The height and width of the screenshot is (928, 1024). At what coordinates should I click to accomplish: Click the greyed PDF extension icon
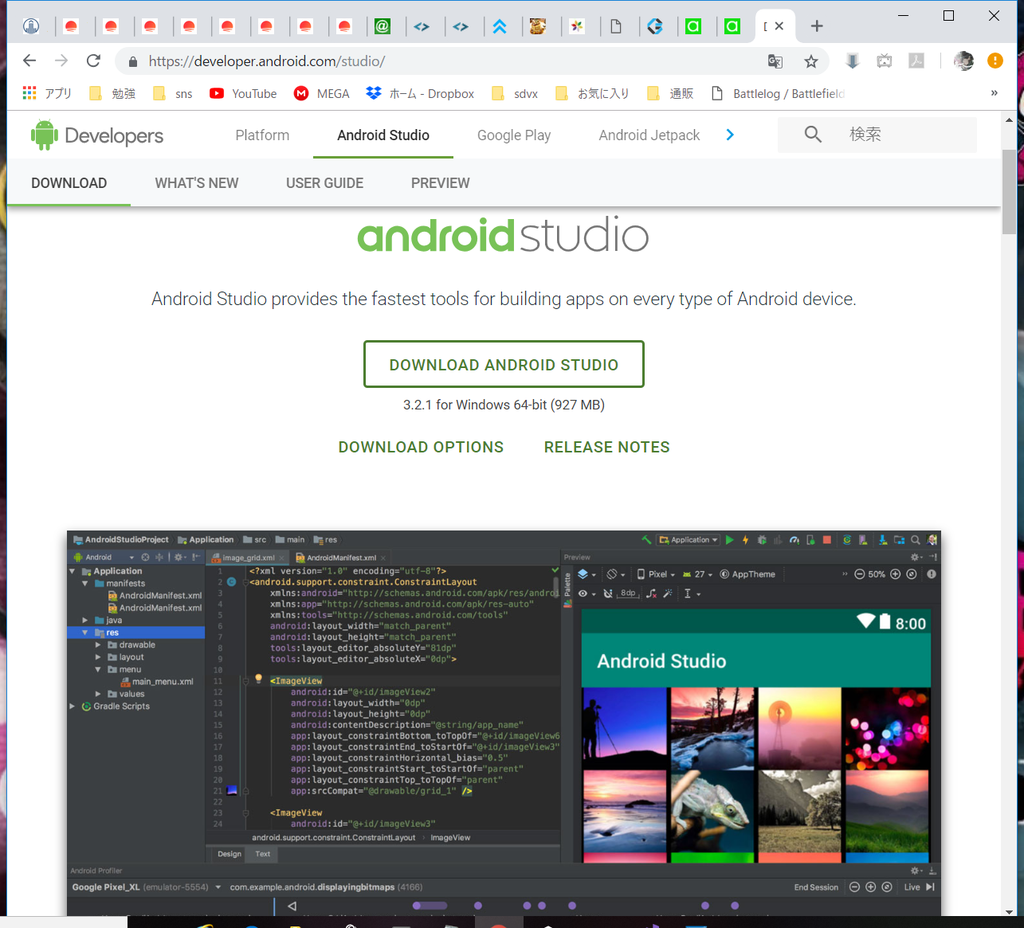(x=916, y=61)
